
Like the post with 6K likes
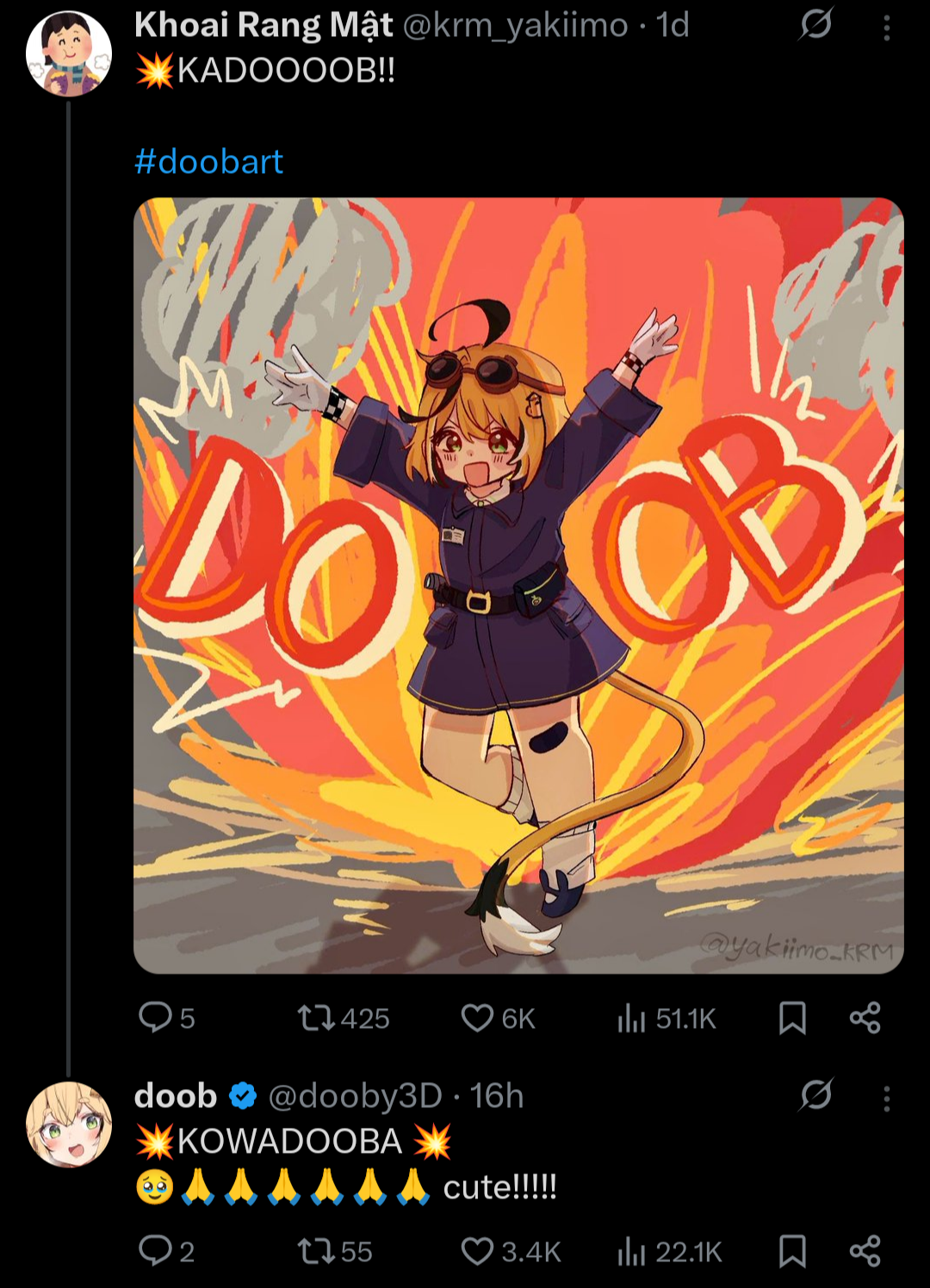pos(477,1018)
